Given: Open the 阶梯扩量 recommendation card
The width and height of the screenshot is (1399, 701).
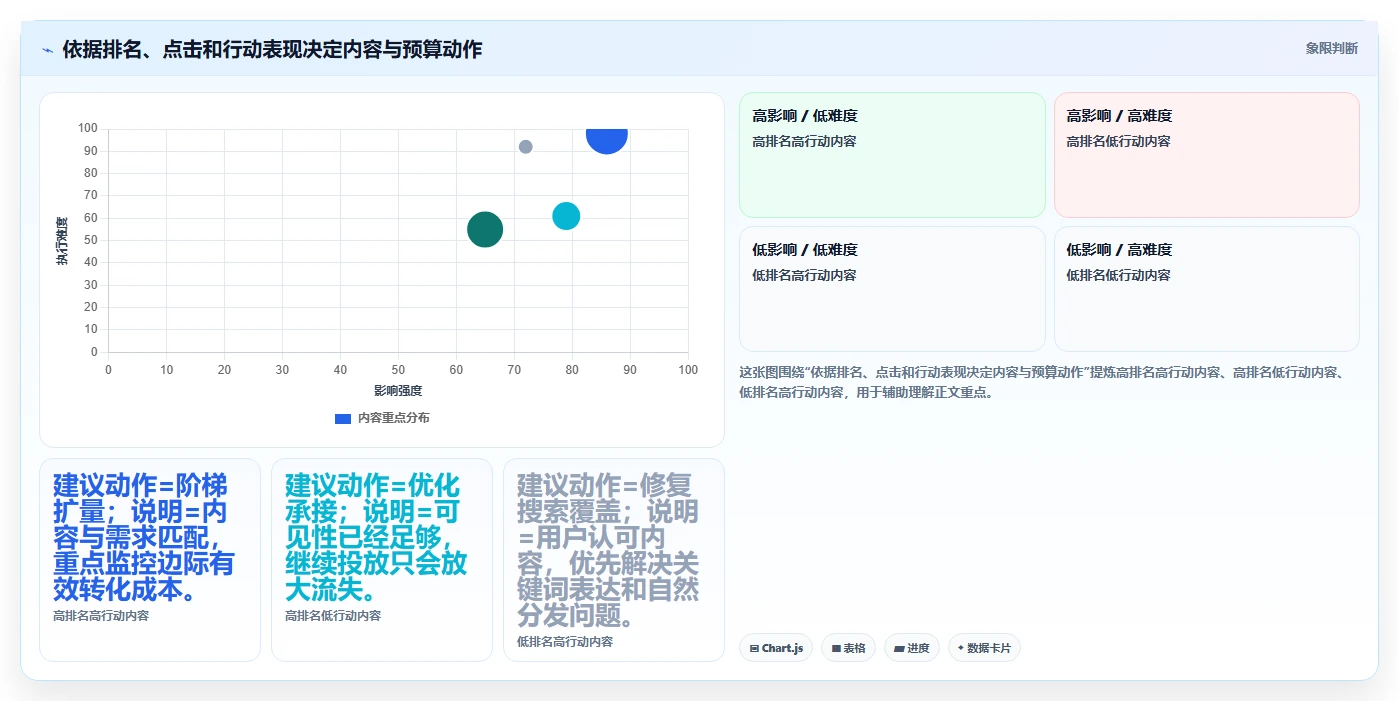Looking at the screenshot, I should tap(150, 560).
